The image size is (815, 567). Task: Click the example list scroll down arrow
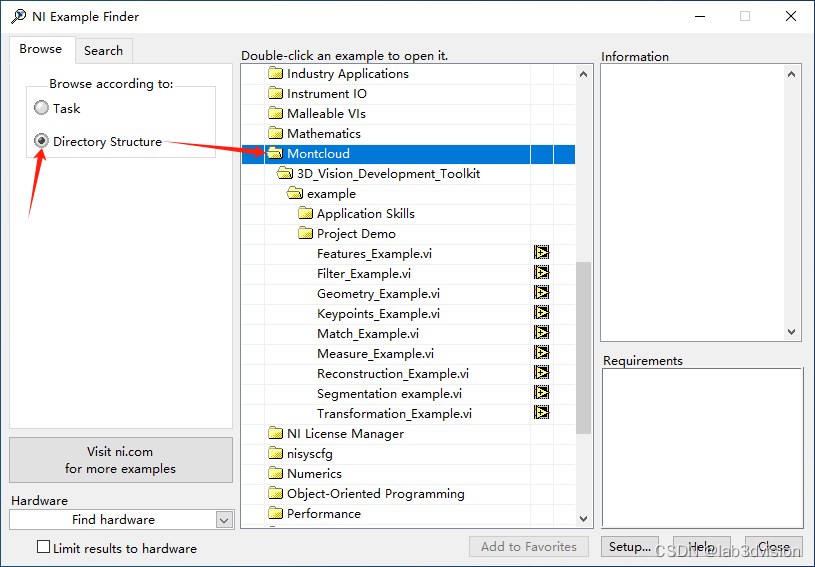[x=583, y=519]
